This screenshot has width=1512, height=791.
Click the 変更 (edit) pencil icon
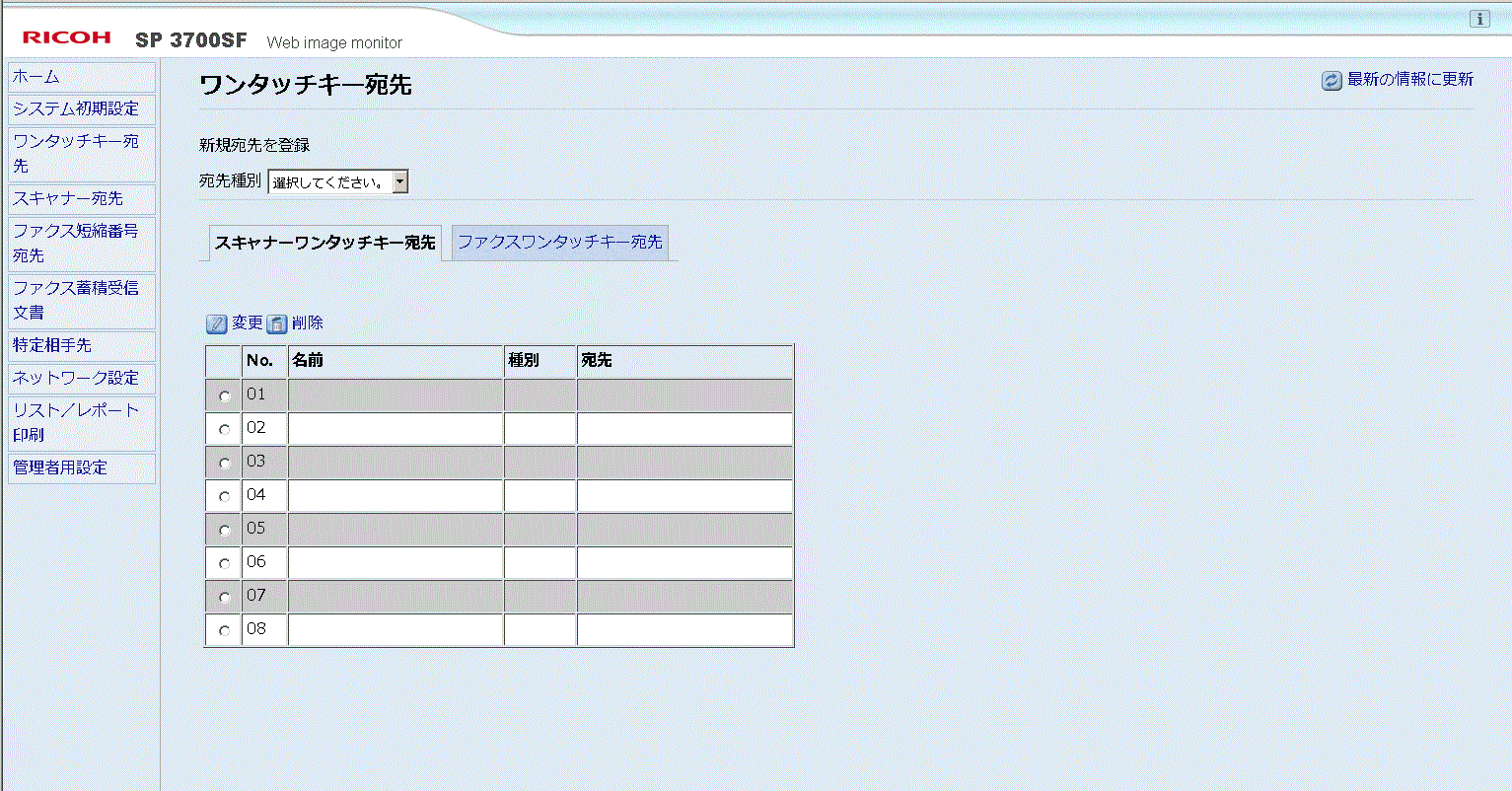[216, 323]
